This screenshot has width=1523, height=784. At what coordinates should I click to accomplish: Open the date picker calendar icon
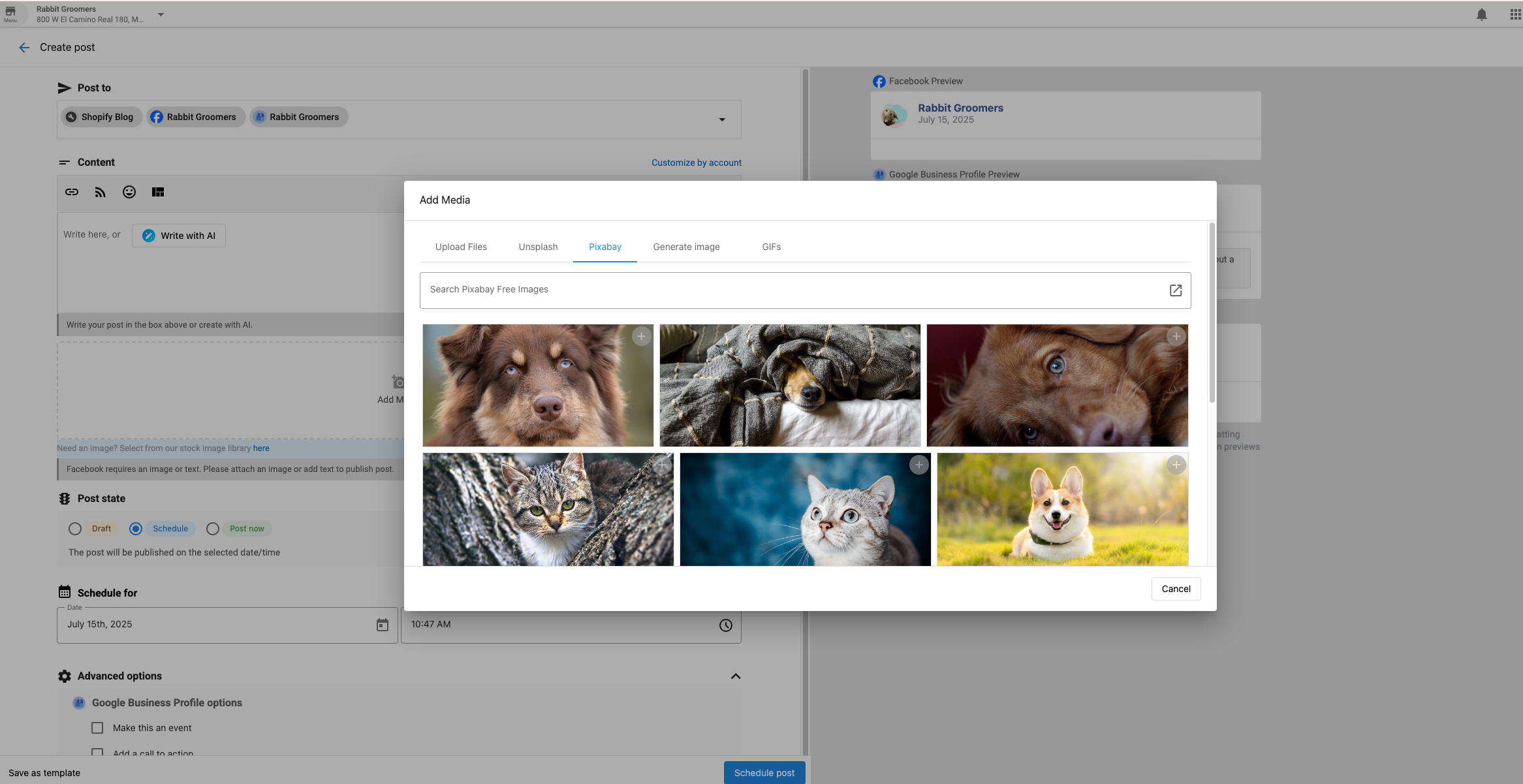pyautogui.click(x=382, y=625)
